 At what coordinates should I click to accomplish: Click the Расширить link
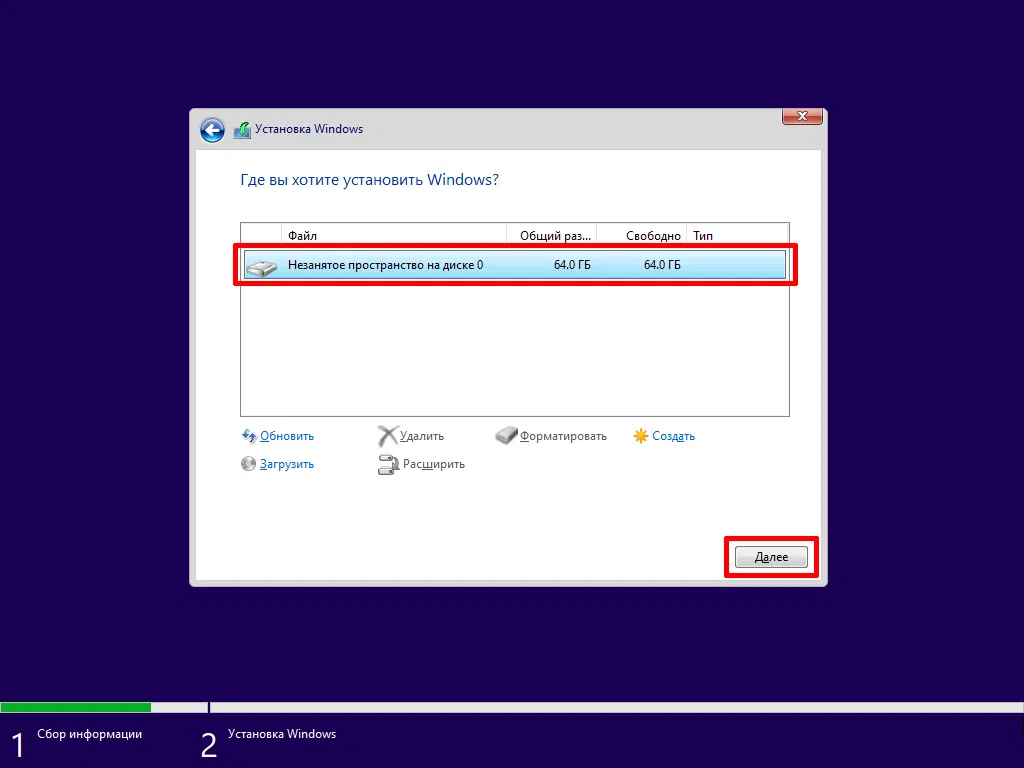(x=437, y=465)
